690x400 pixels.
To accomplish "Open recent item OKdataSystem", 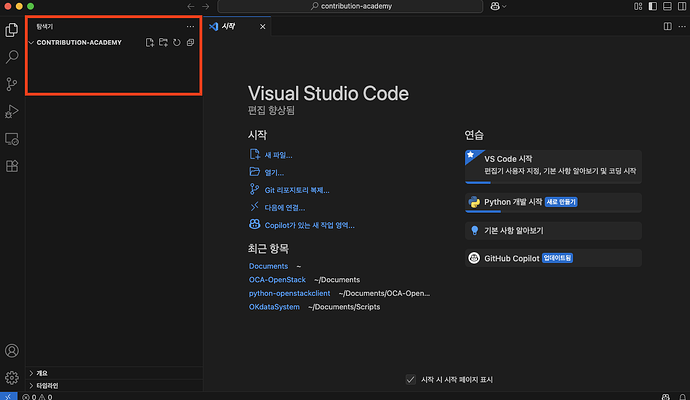I will tap(274, 307).
